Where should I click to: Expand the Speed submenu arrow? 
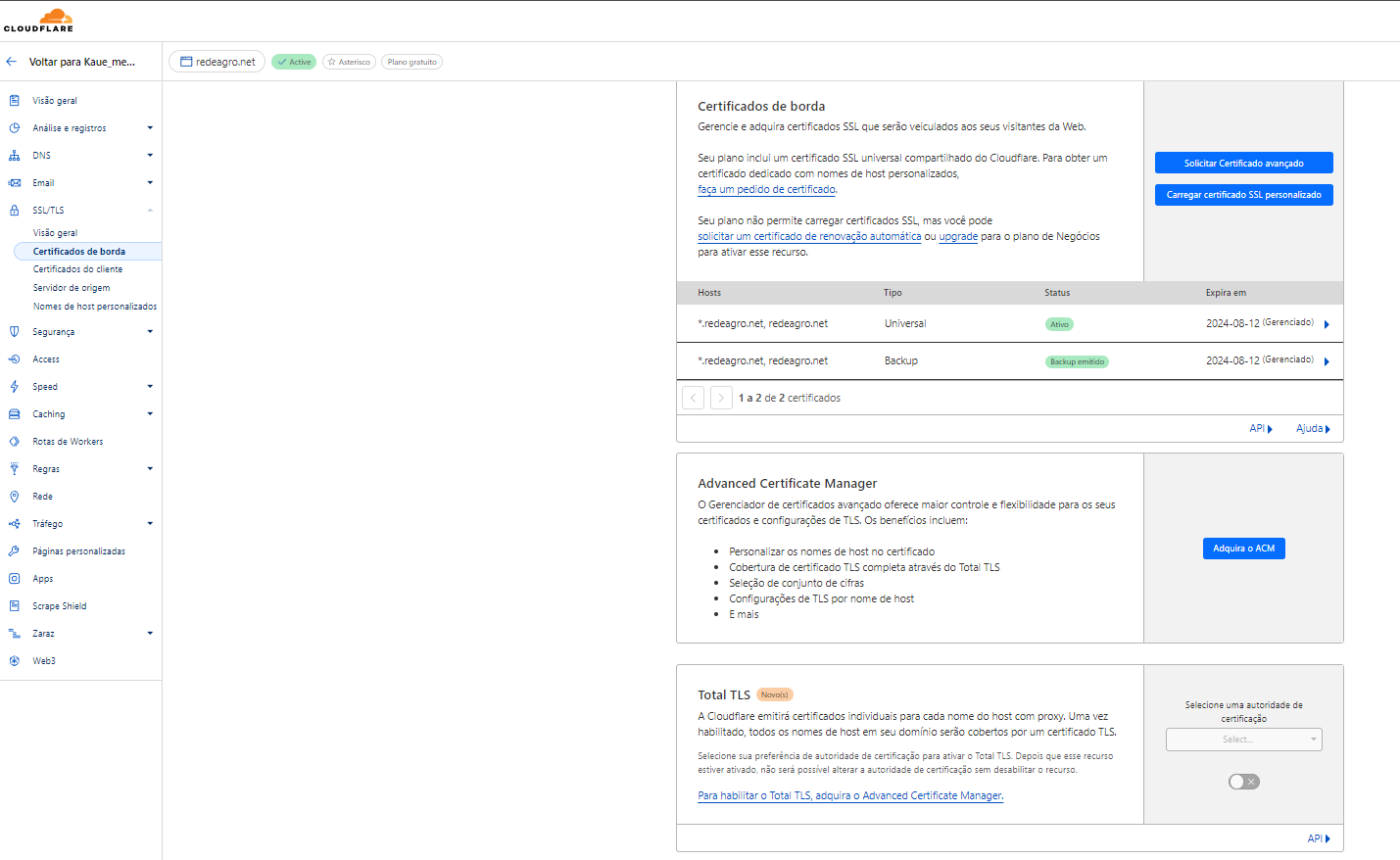150,387
